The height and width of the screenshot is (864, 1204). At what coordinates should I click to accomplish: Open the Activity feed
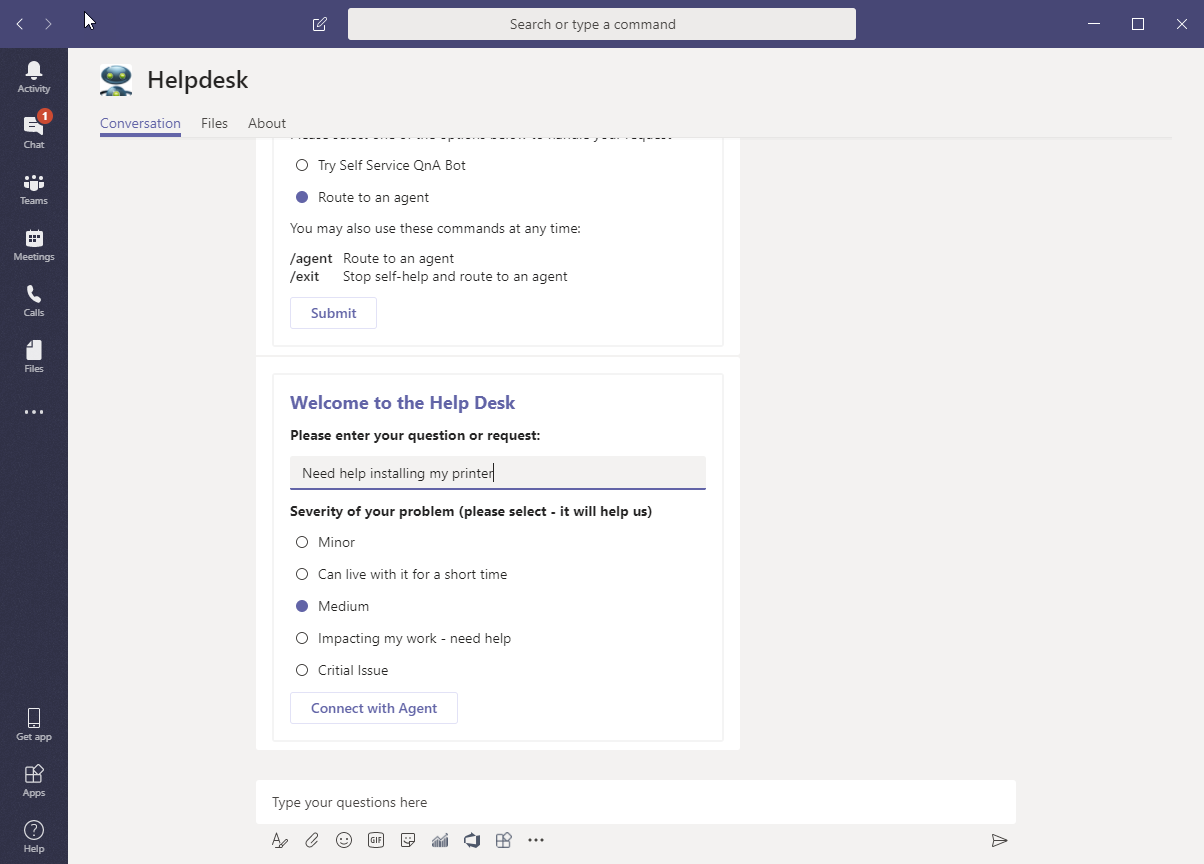pos(34,76)
